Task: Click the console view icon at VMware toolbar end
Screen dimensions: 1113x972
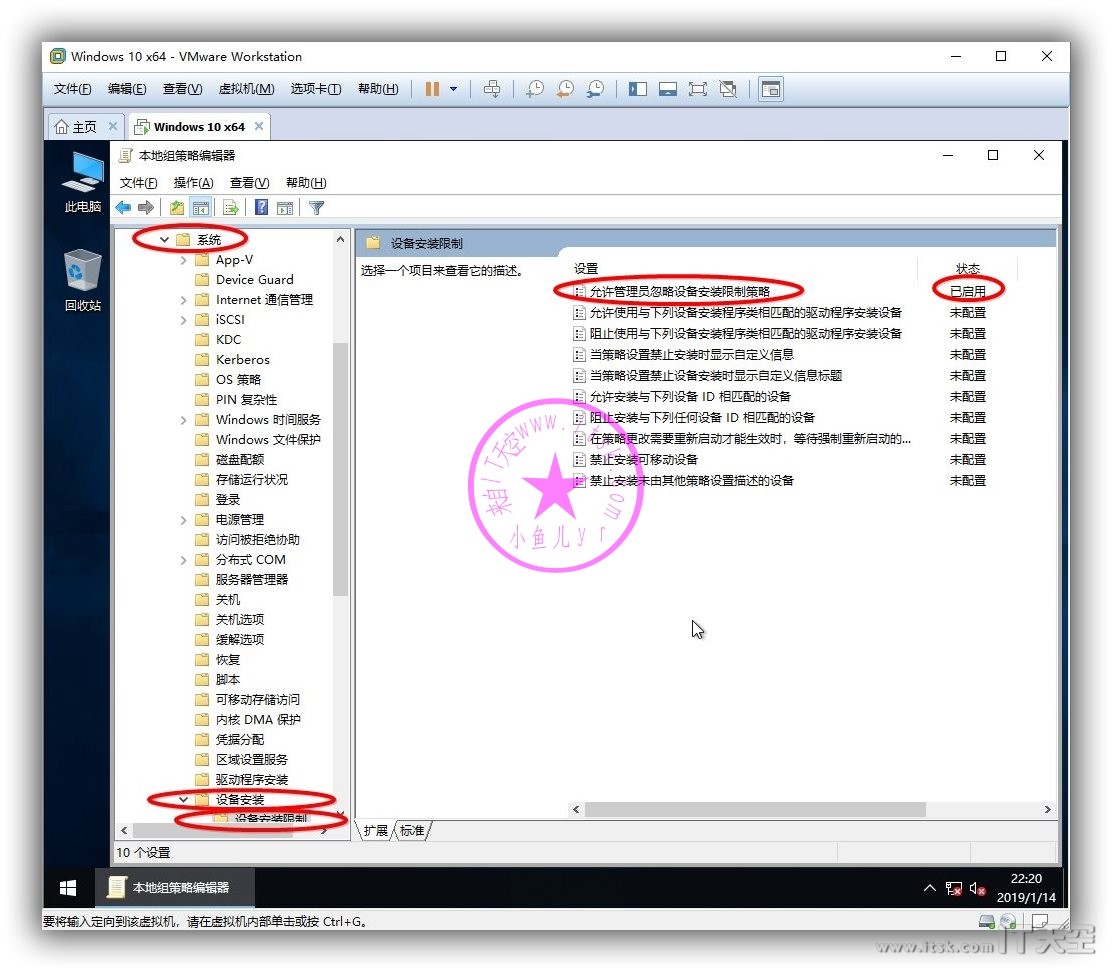Action: 771,89
